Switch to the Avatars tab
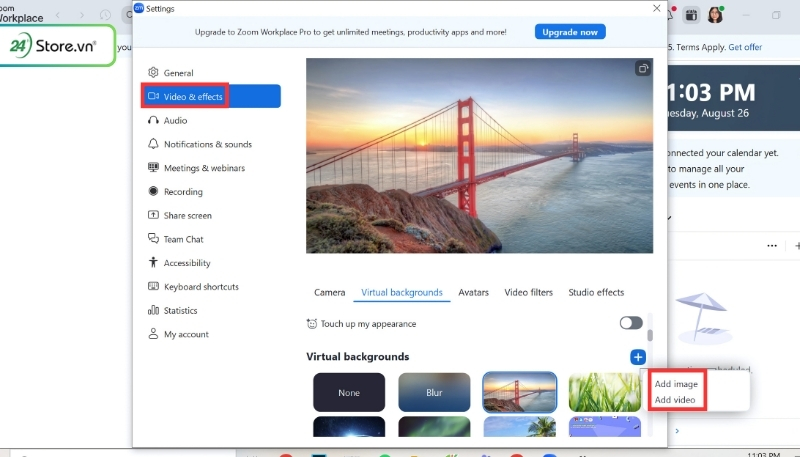The width and height of the screenshot is (800, 457). click(473, 293)
